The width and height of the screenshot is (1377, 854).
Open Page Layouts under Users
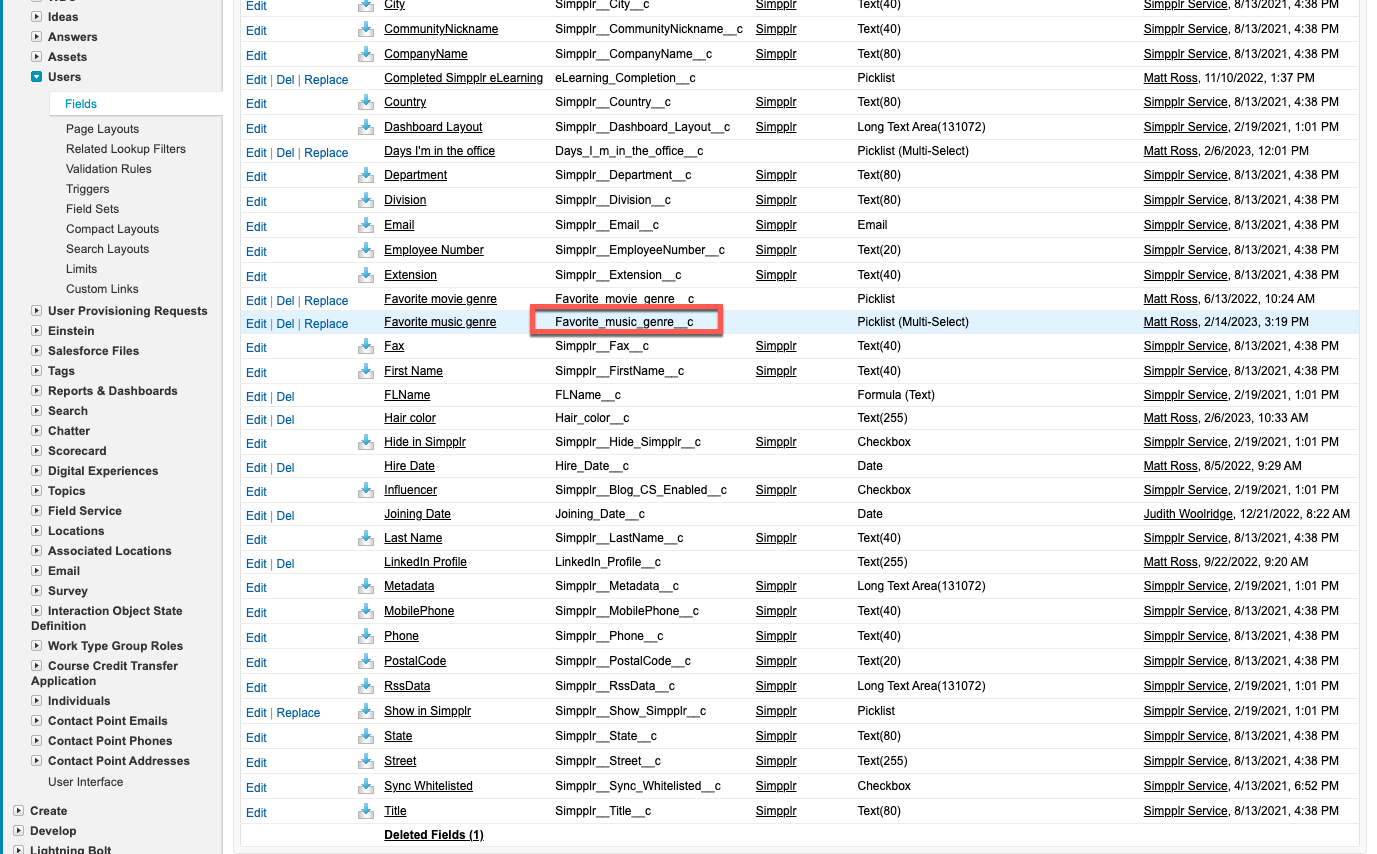coord(103,129)
